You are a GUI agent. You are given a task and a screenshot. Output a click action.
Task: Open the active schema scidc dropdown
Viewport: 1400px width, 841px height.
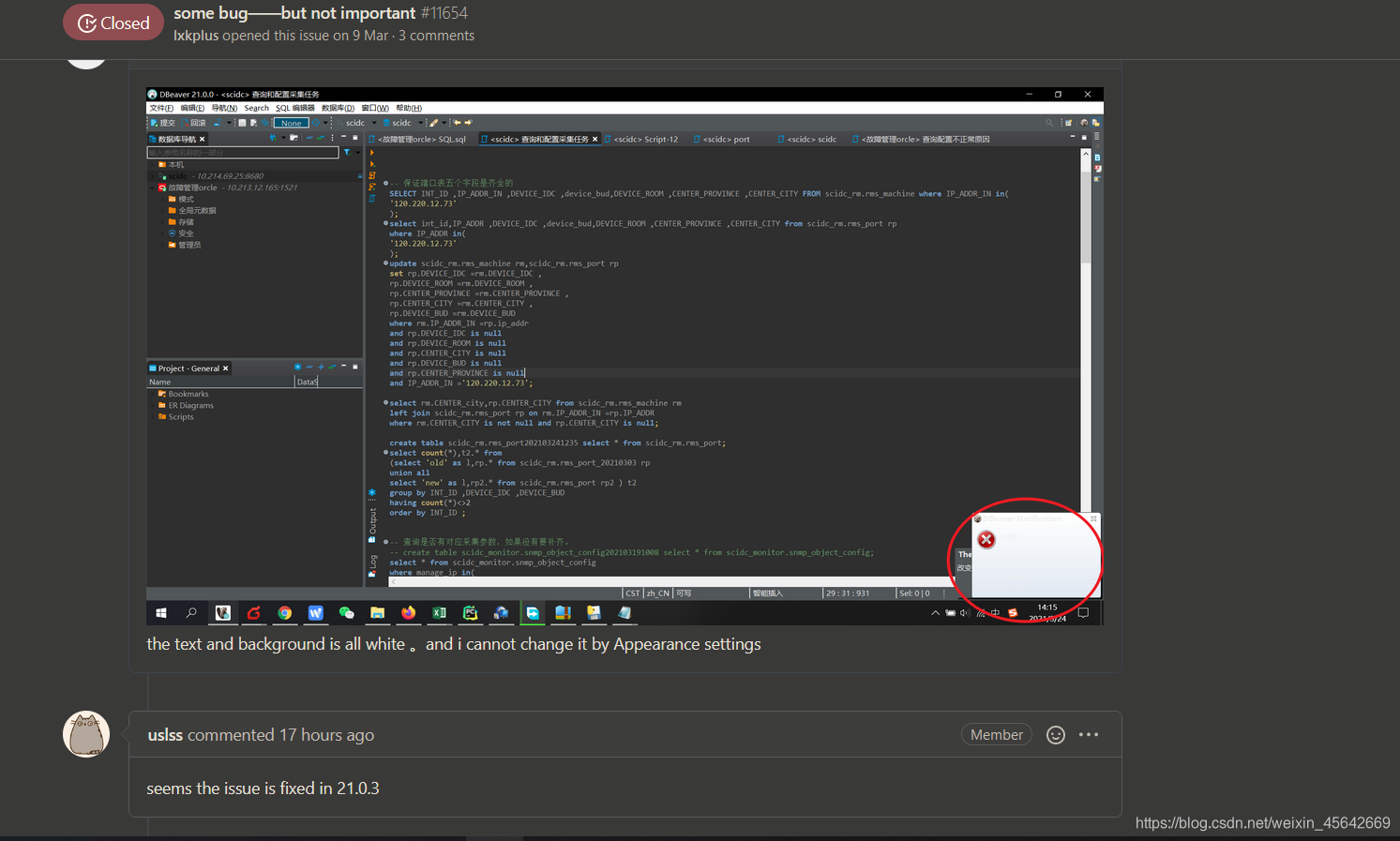pyautogui.click(x=403, y=123)
